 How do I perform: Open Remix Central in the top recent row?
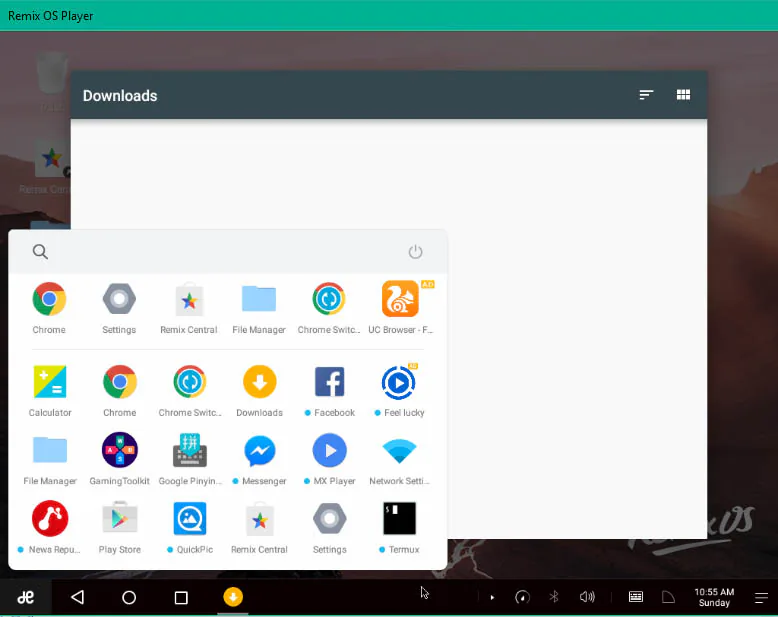[x=189, y=299]
